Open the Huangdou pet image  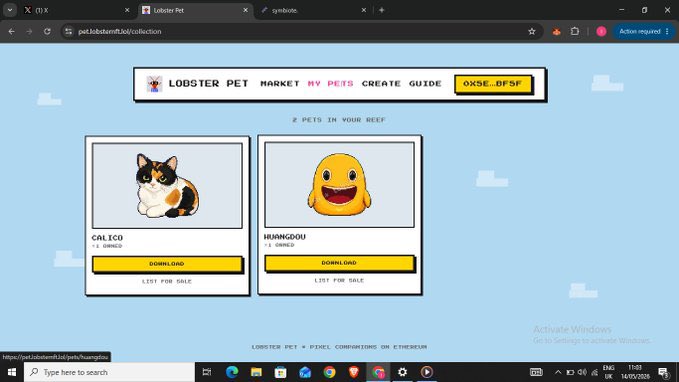[x=339, y=185]
